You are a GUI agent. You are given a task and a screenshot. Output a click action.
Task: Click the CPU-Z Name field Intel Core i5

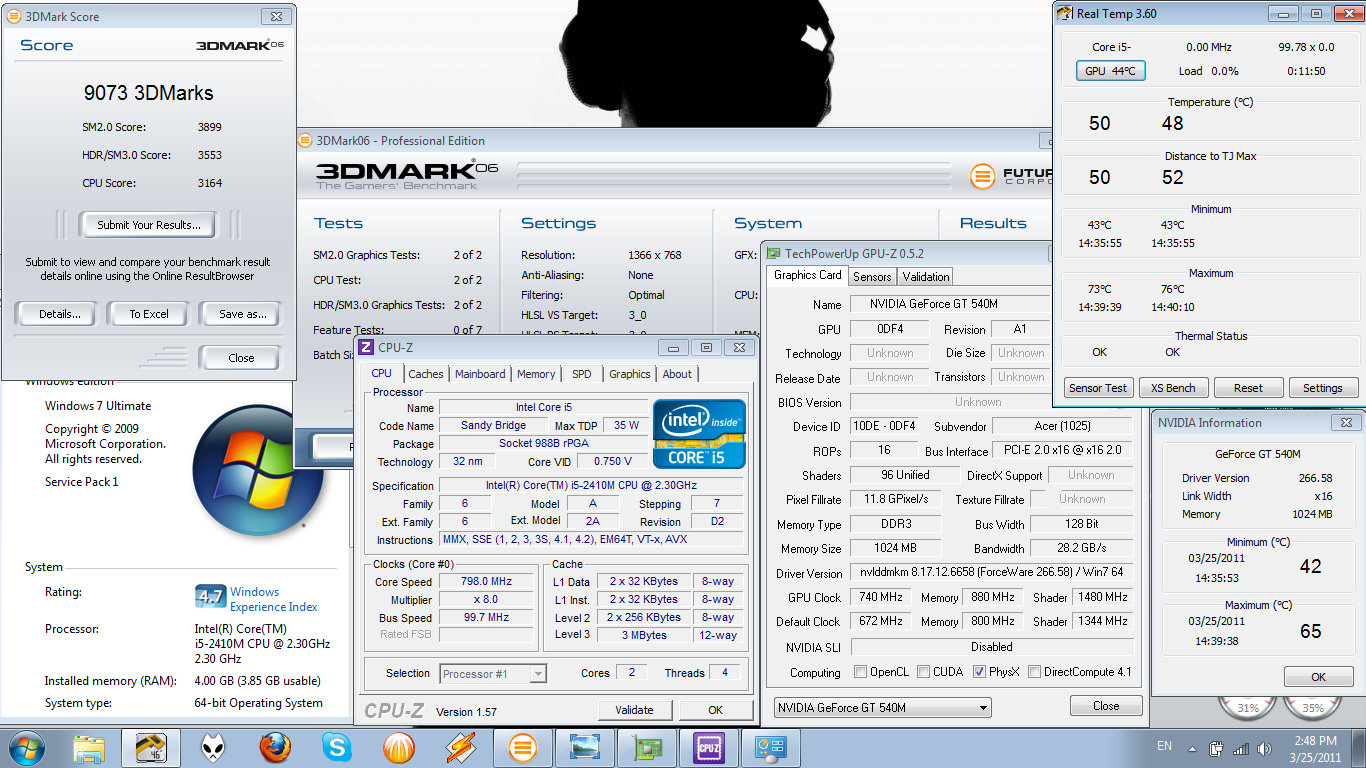coord(544,408)
